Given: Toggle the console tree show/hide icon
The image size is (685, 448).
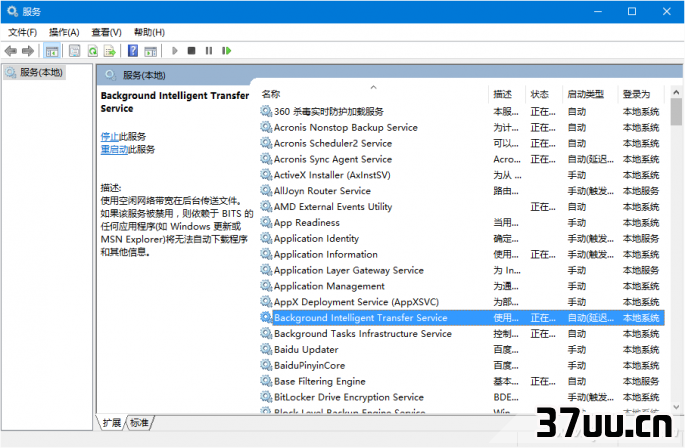Looking at the screenshot, I should click(x=52, y=51).
